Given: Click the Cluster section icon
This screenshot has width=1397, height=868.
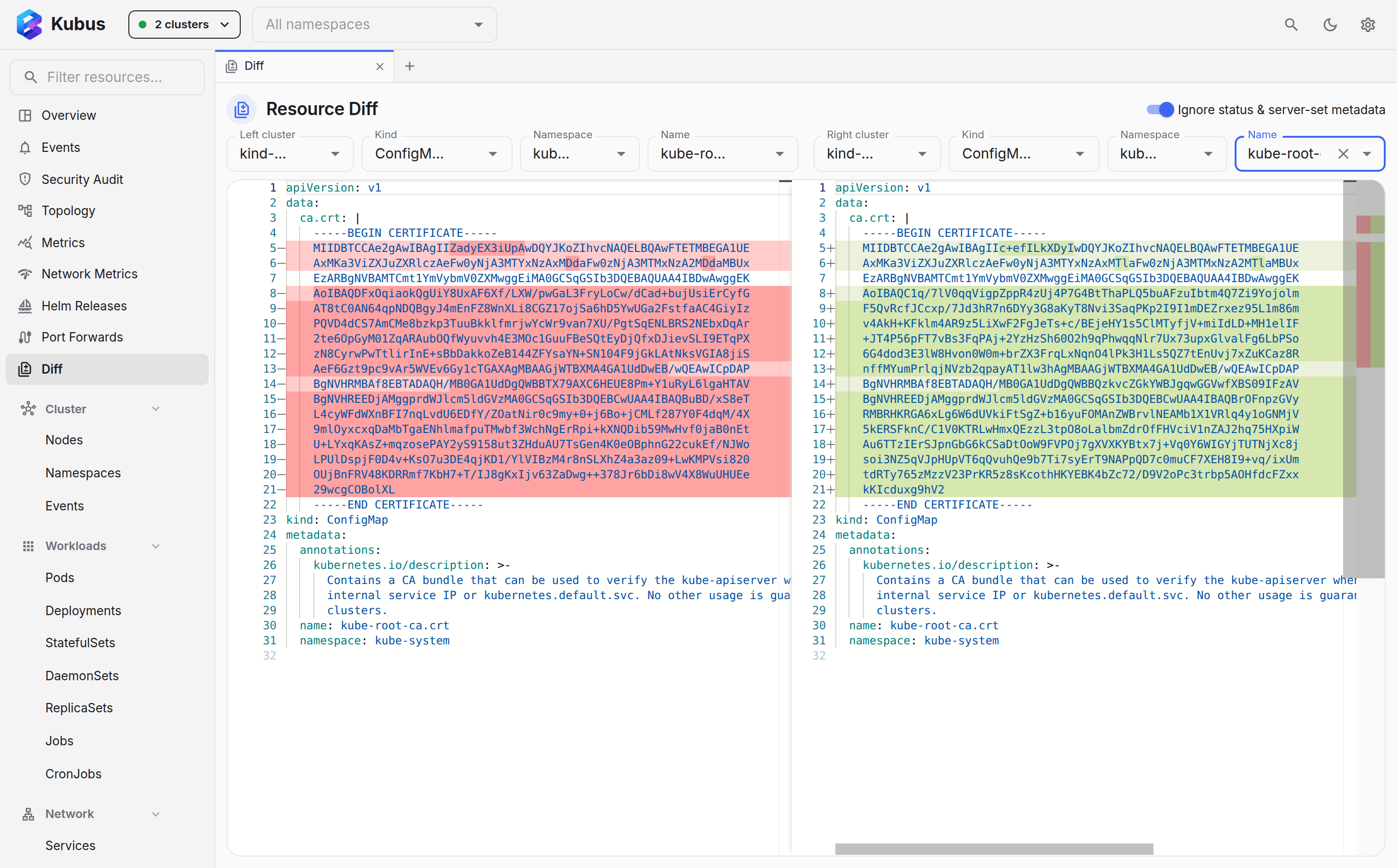Looking at the screenshot, I should point(28,409).
